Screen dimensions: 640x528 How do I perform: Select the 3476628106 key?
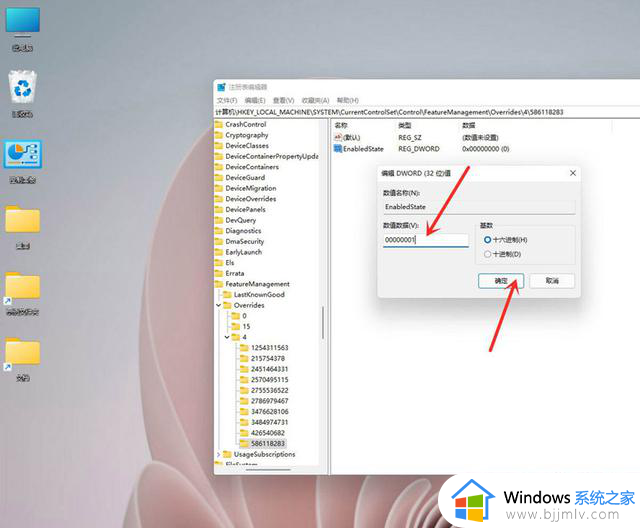point(270,411)
